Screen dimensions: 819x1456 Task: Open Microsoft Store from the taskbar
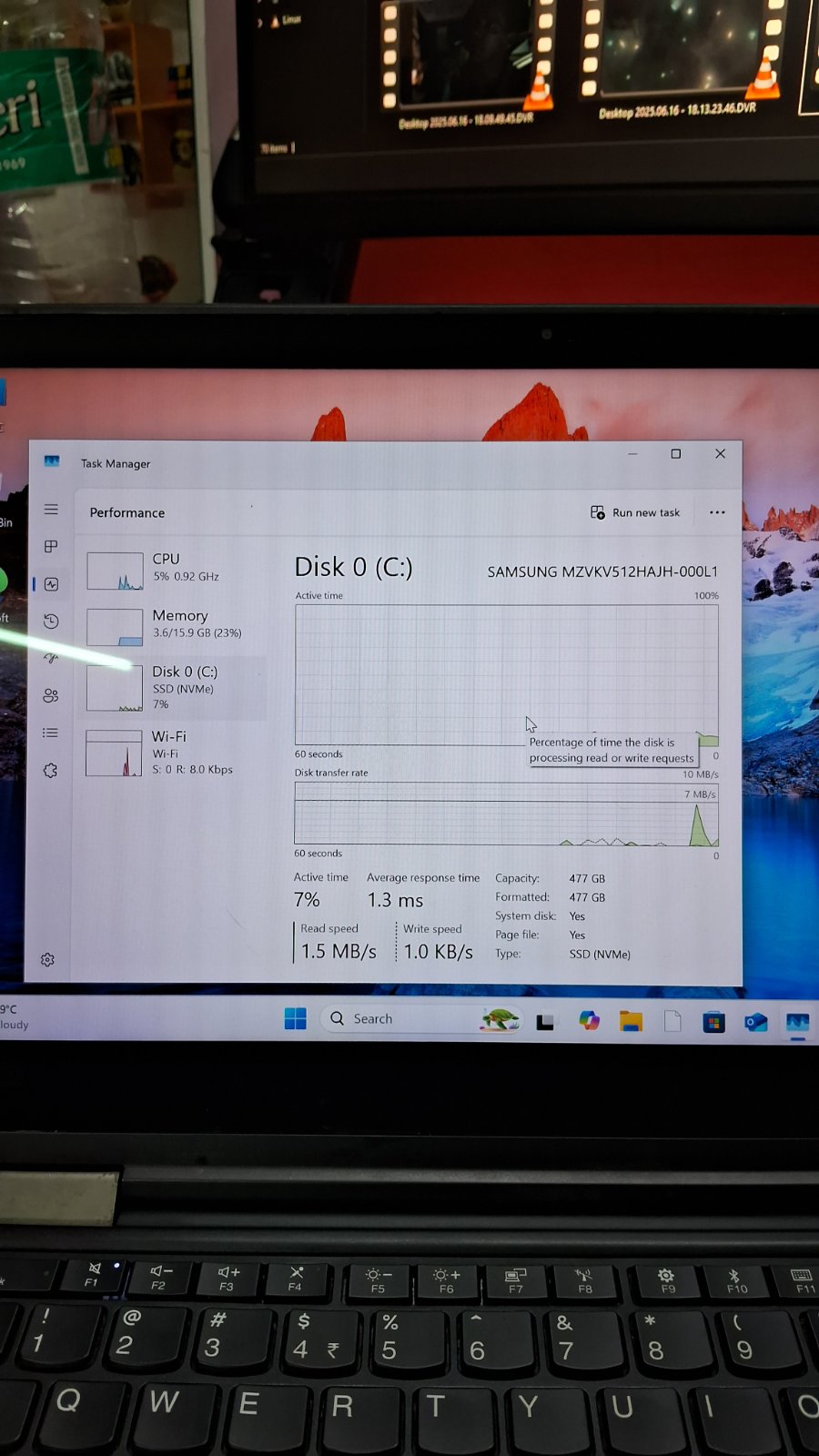point(714,1023)
